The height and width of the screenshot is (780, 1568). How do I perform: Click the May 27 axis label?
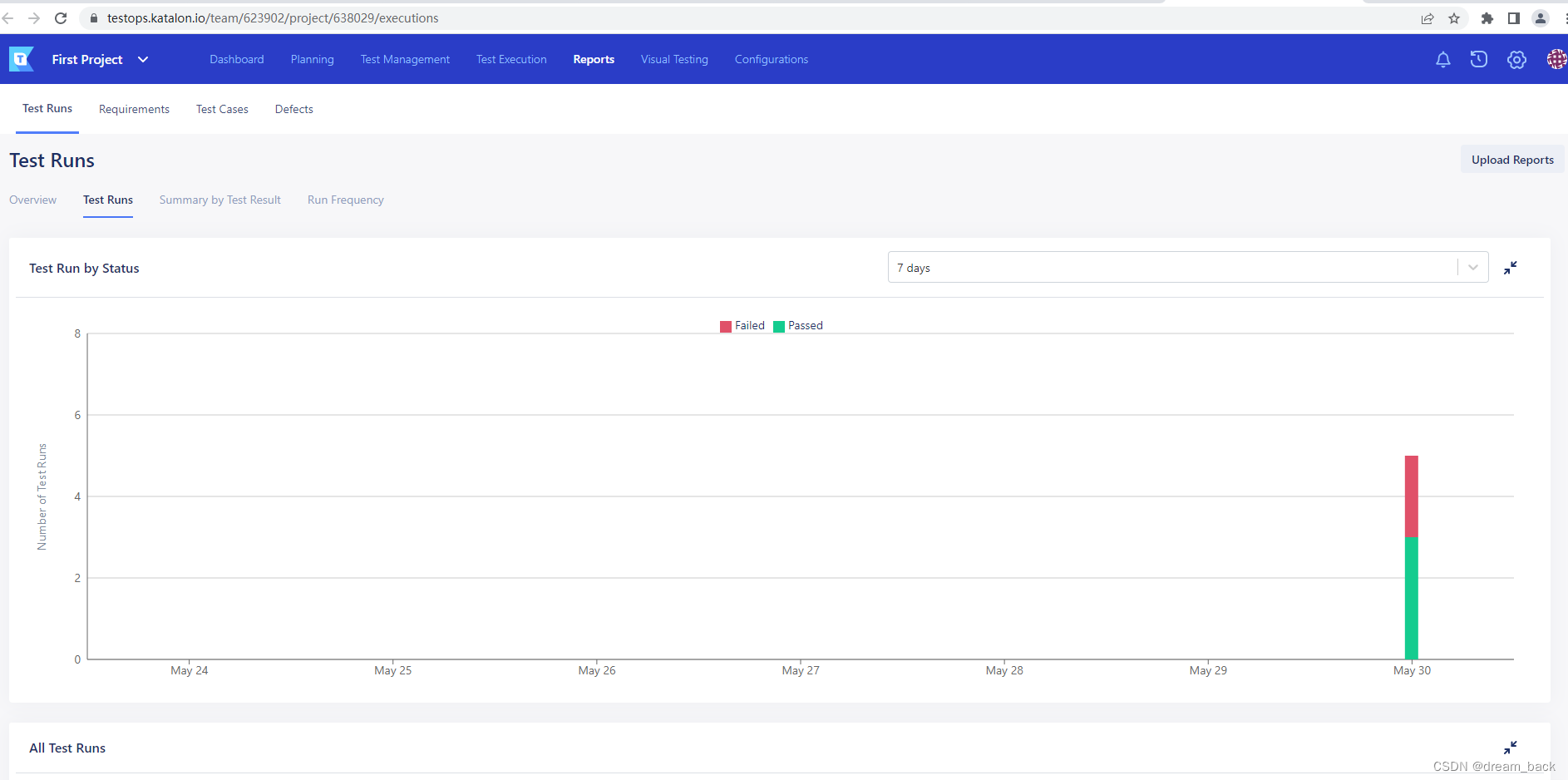801,670
